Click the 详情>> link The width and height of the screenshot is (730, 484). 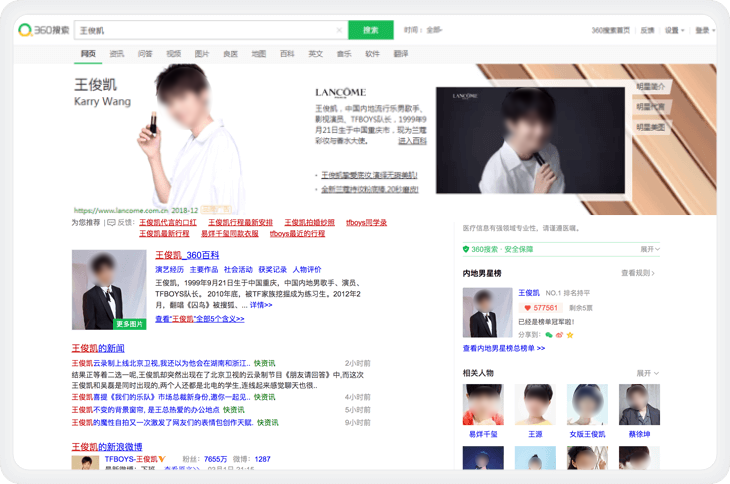click(x=261, y=305)
